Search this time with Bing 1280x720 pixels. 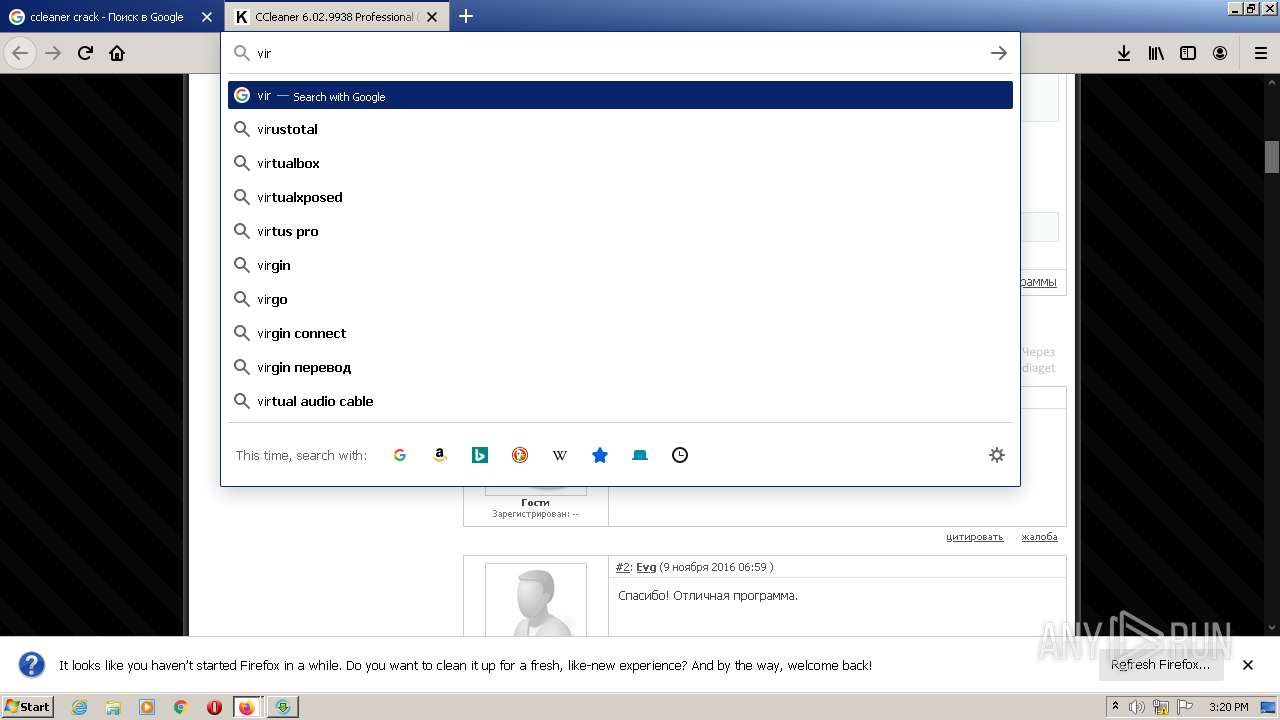(x=480, y=455)
